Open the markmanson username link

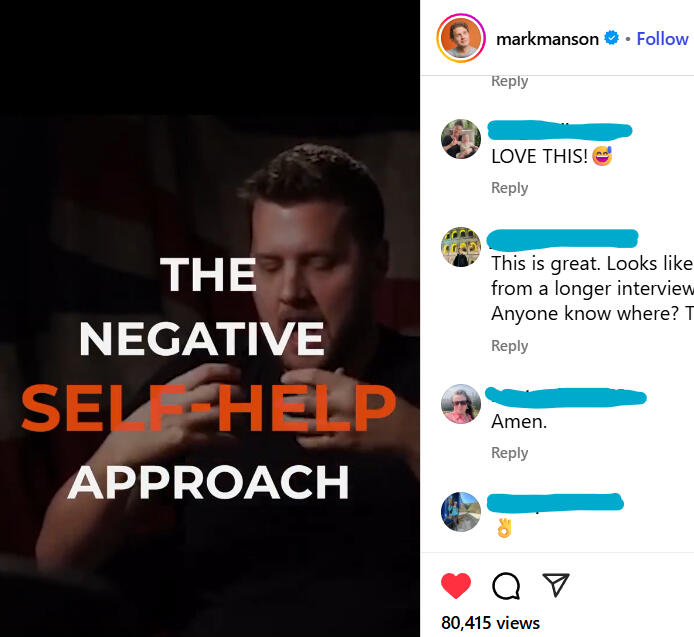[547, 39]
